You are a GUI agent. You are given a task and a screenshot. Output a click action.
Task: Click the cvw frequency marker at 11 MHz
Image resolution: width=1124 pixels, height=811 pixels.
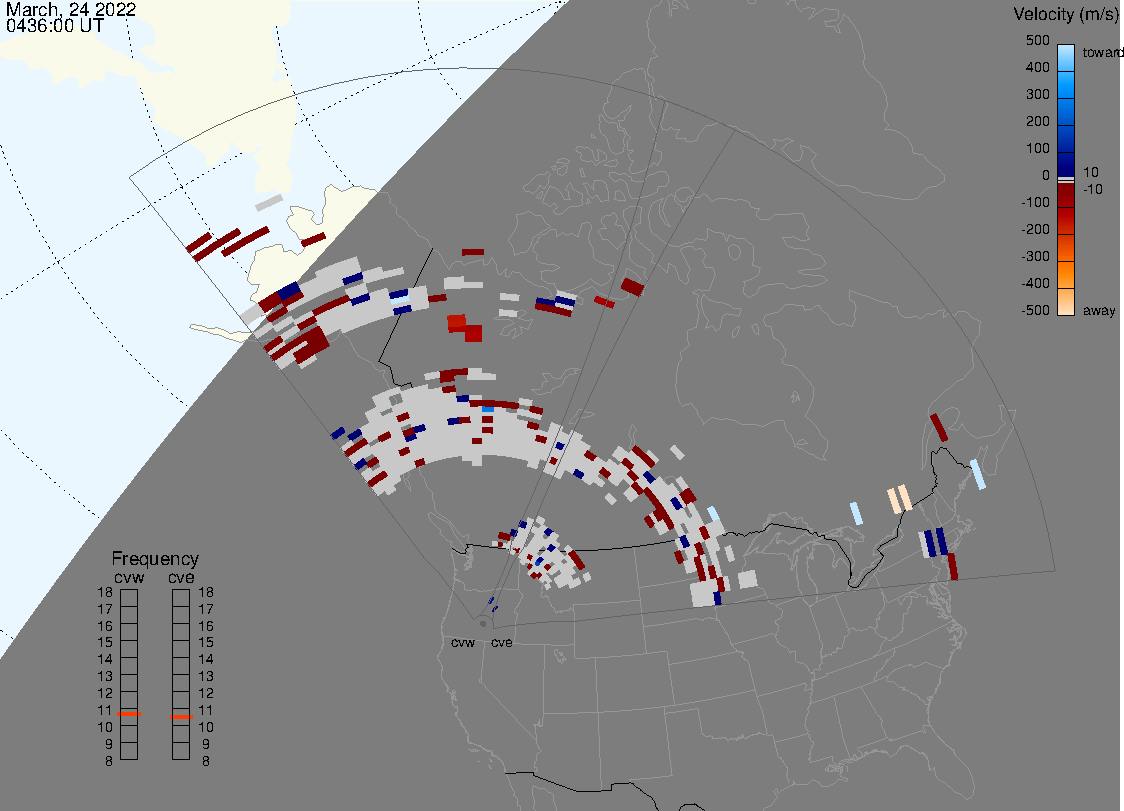tap(129, 713)
